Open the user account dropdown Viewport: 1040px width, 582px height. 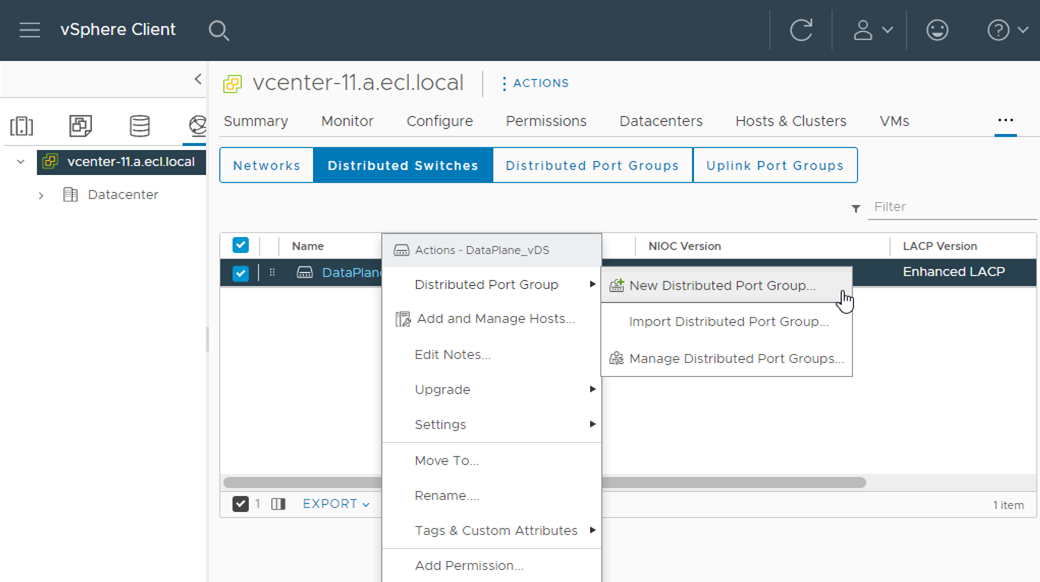pyautogui.click(x=872, y=30)
